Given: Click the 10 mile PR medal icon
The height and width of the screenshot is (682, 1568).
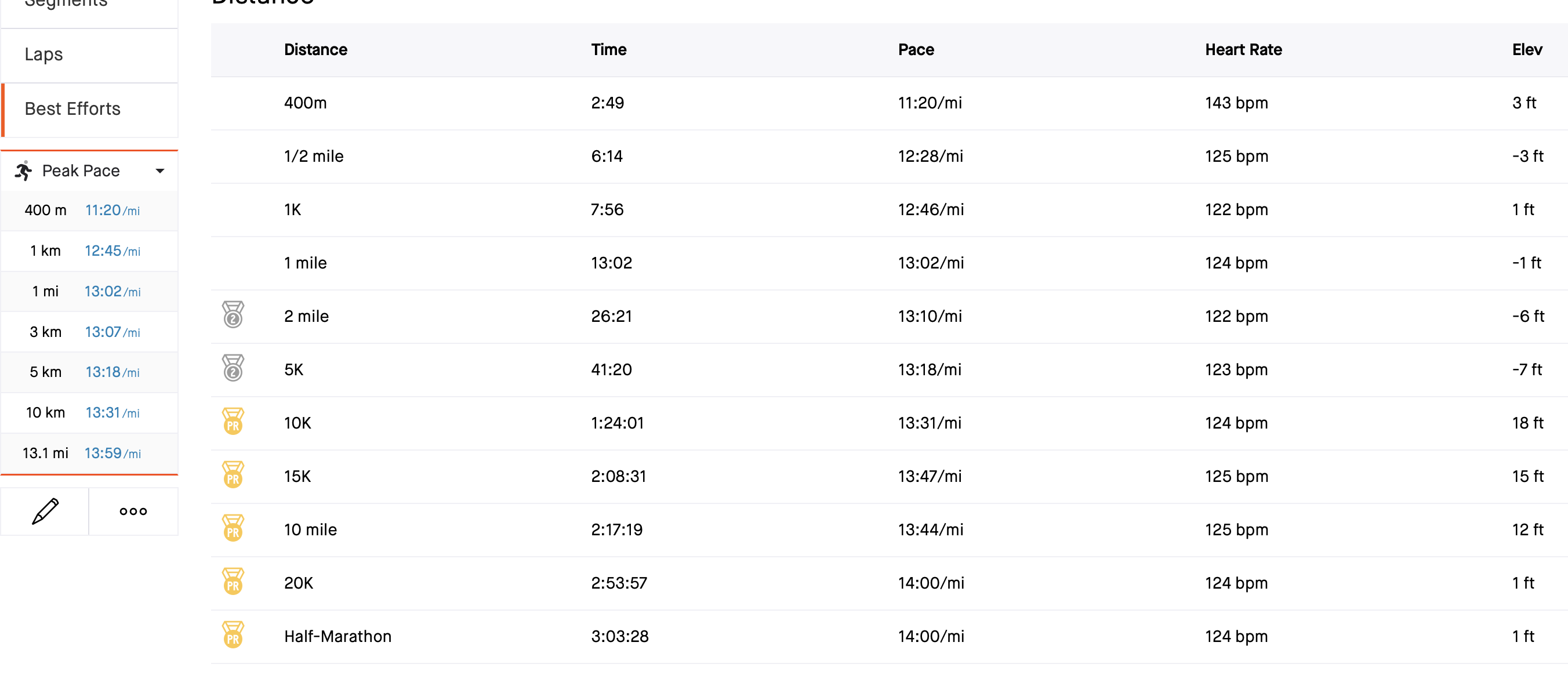Looking at the screenshot, I should tap(233, 528).
